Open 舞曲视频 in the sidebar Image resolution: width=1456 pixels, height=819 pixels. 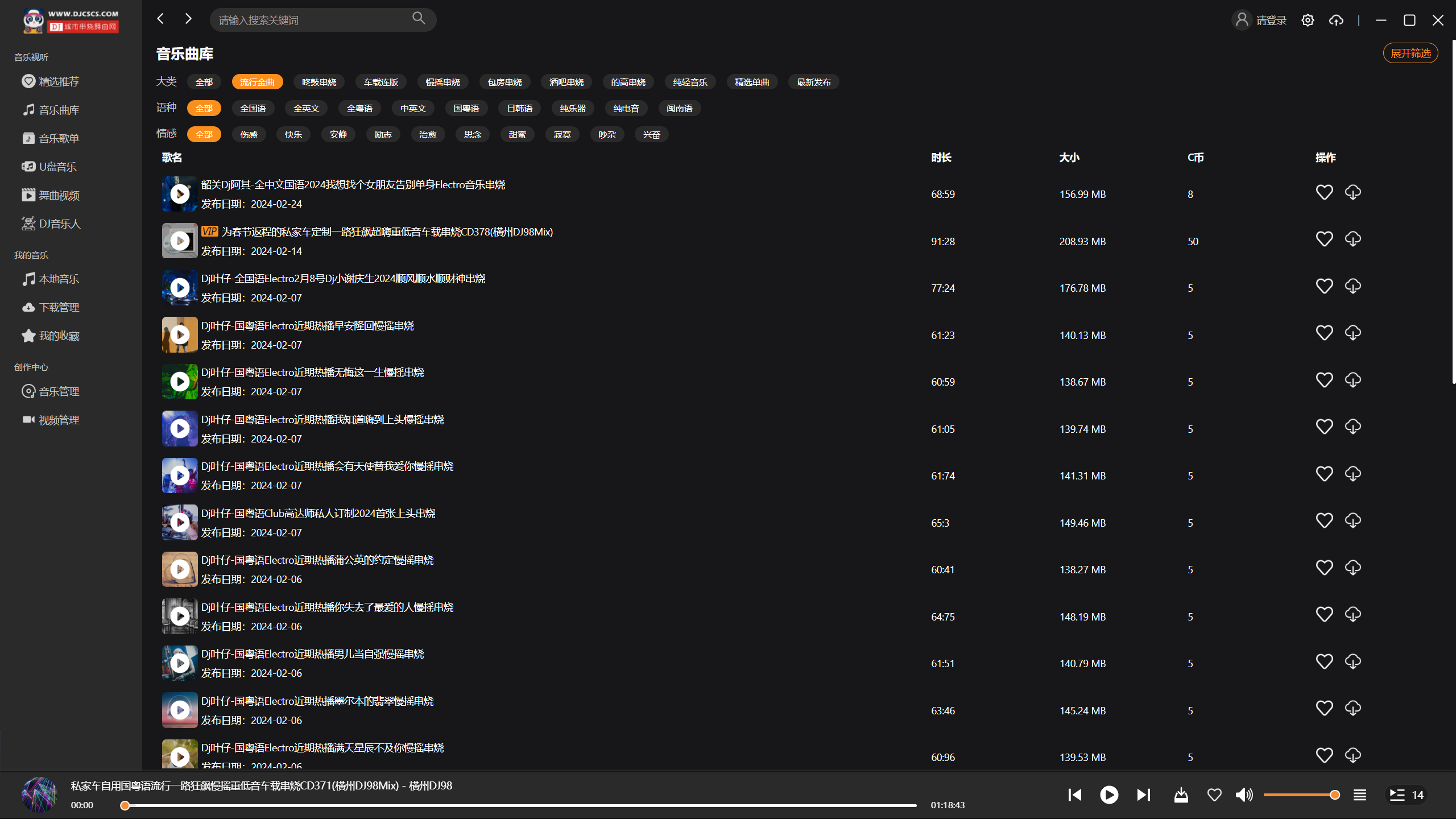[59, 195]
